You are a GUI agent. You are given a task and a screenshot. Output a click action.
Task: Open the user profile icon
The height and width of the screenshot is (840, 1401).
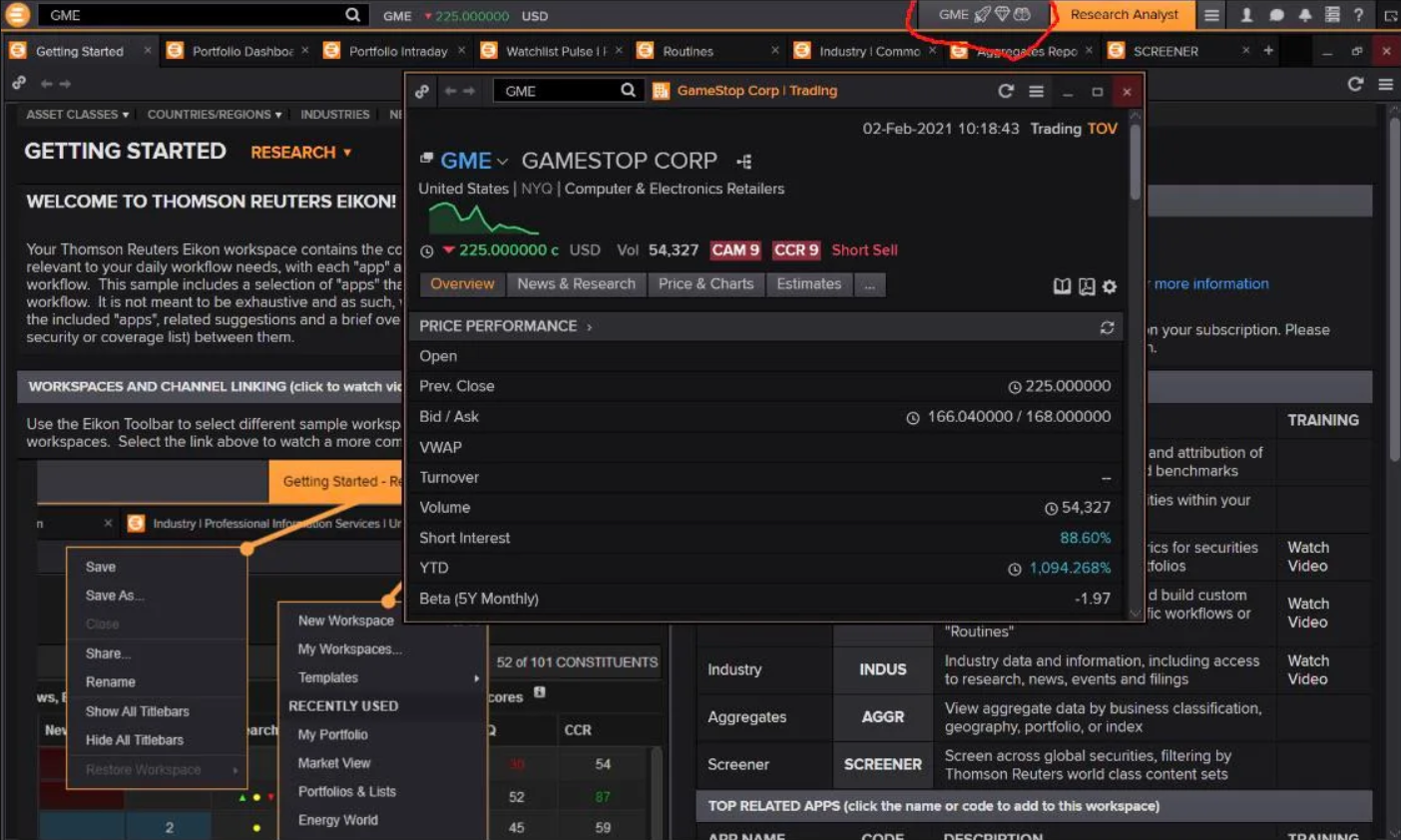click(x=1246, y=15)
